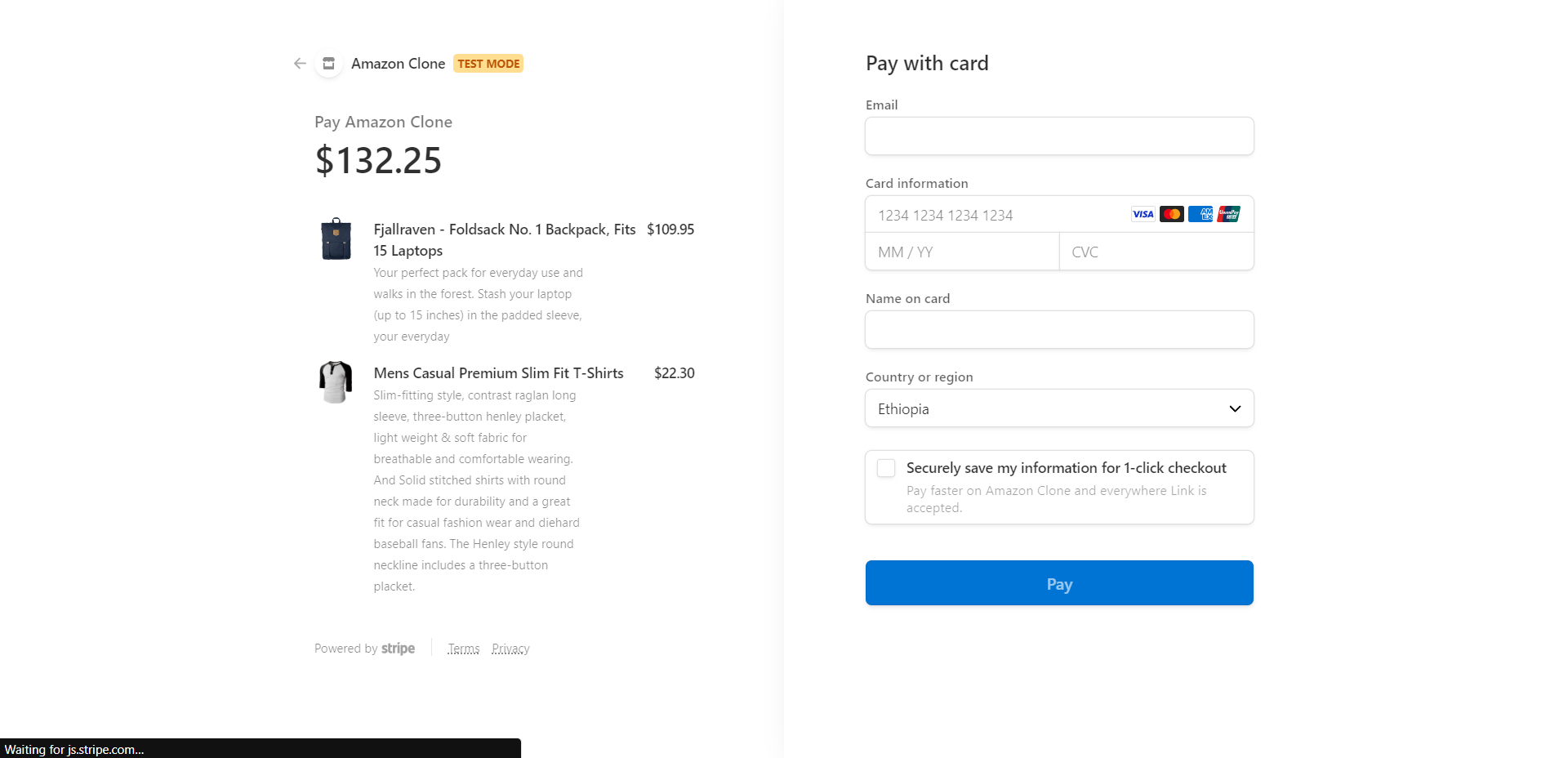This screenshot has height=758, width=1568.
Task: Click the Powered by Stripe link
Action: coord(364,649)
